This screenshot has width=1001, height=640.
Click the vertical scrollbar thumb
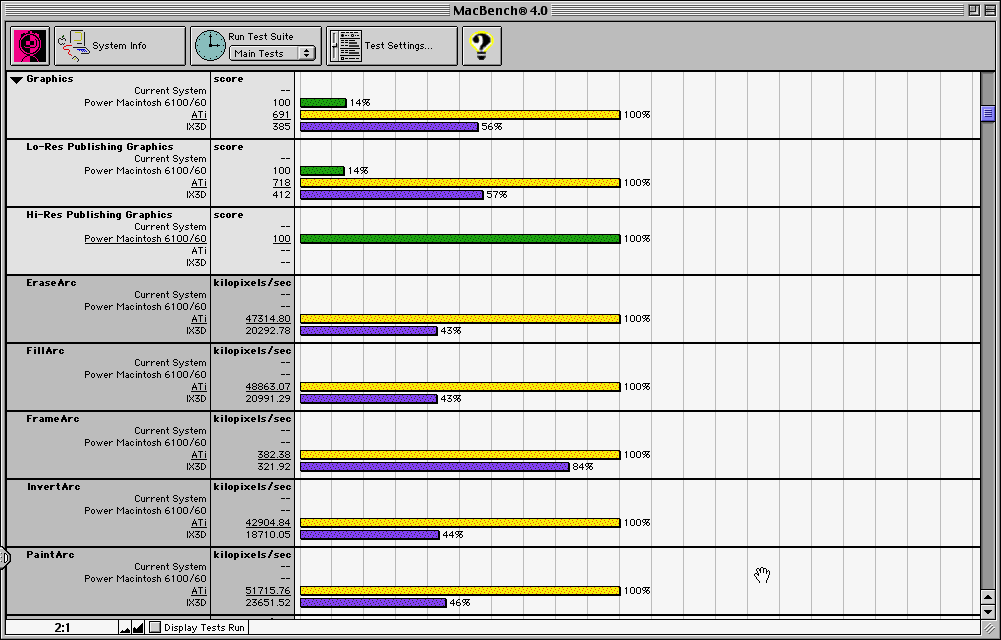point(988,114)
